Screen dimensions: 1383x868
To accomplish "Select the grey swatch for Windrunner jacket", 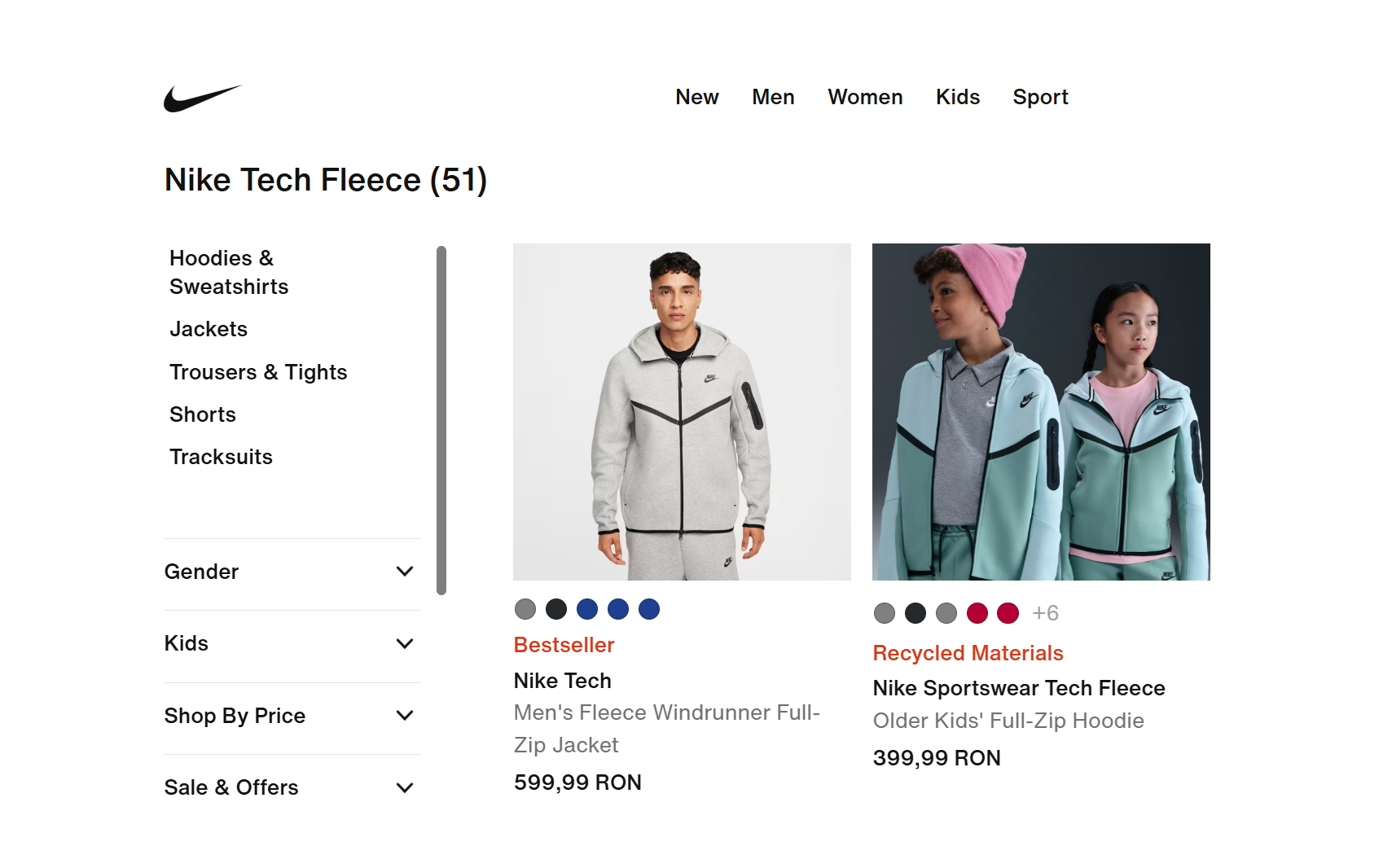I will tap(525, 609).
